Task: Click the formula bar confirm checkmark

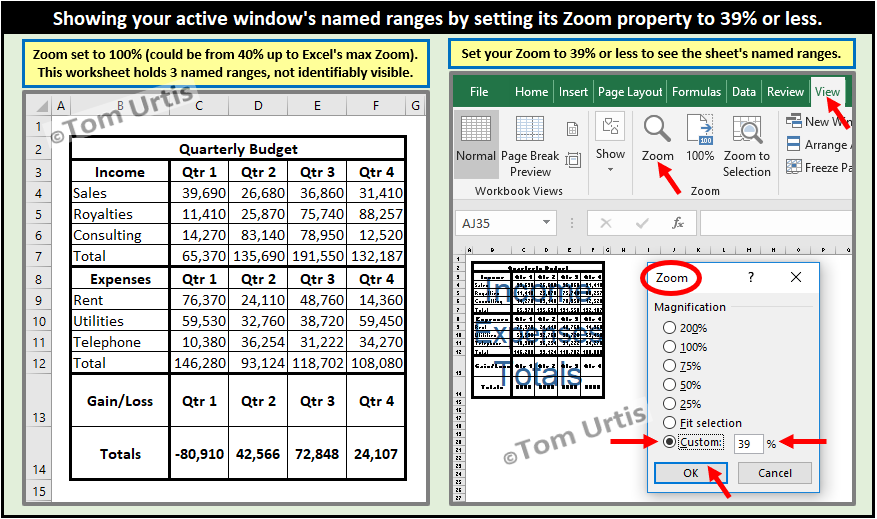Action: pos(642,224)
